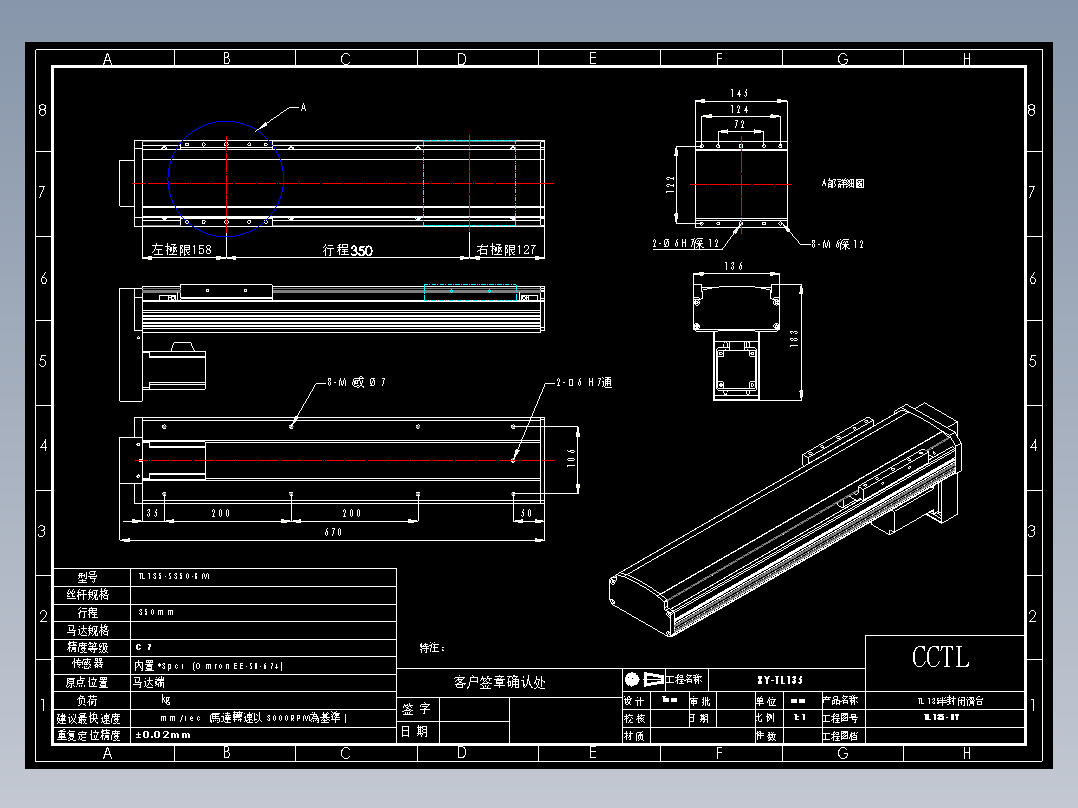This screenshot has width=1078, height=808.
Task: Select the '124' dimension in detail view
Action: point(739,109)
